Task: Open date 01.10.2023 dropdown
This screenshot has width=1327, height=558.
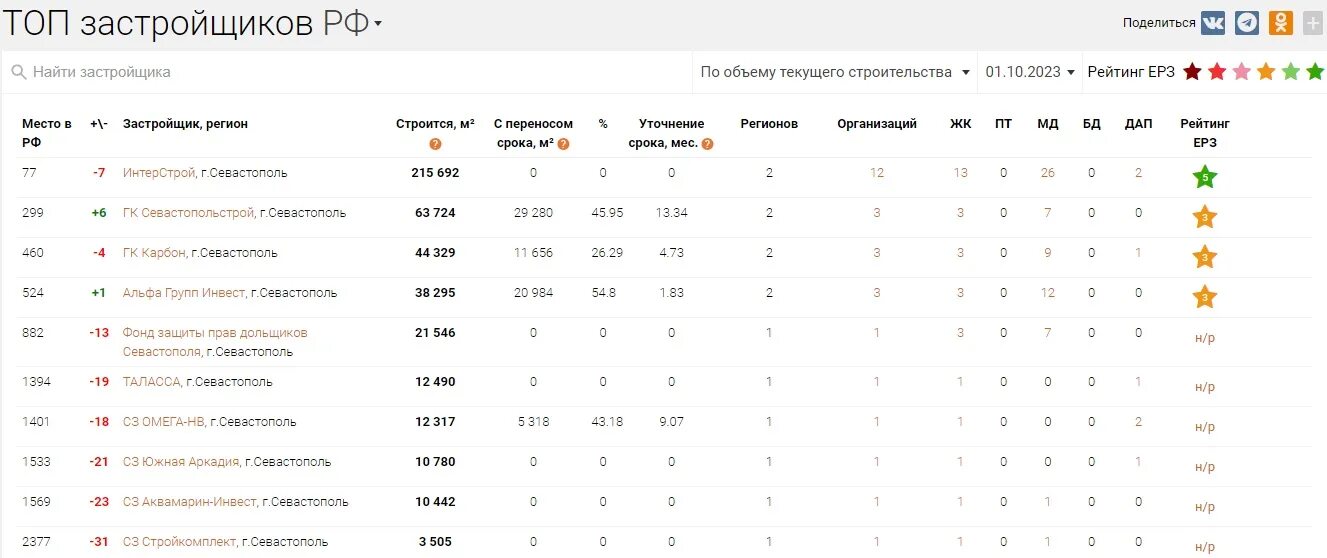Action: click(1030, 72)
